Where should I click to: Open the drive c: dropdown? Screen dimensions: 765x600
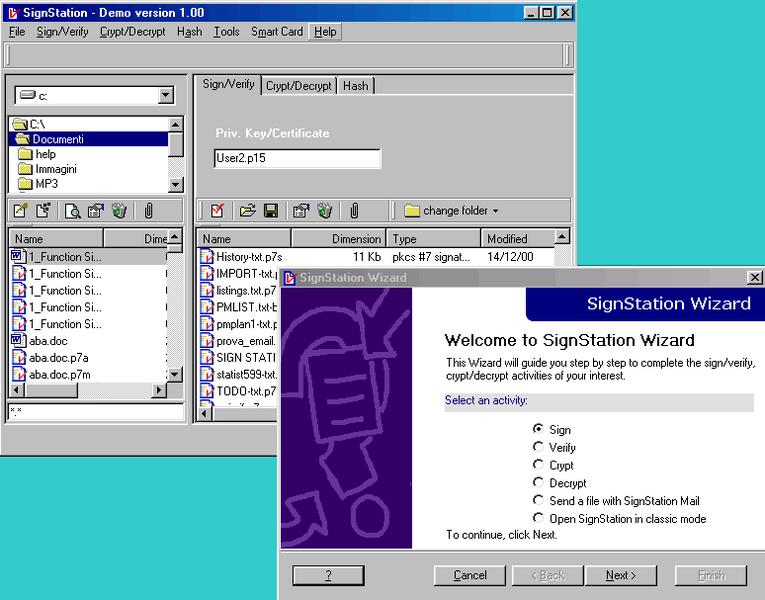166,95
